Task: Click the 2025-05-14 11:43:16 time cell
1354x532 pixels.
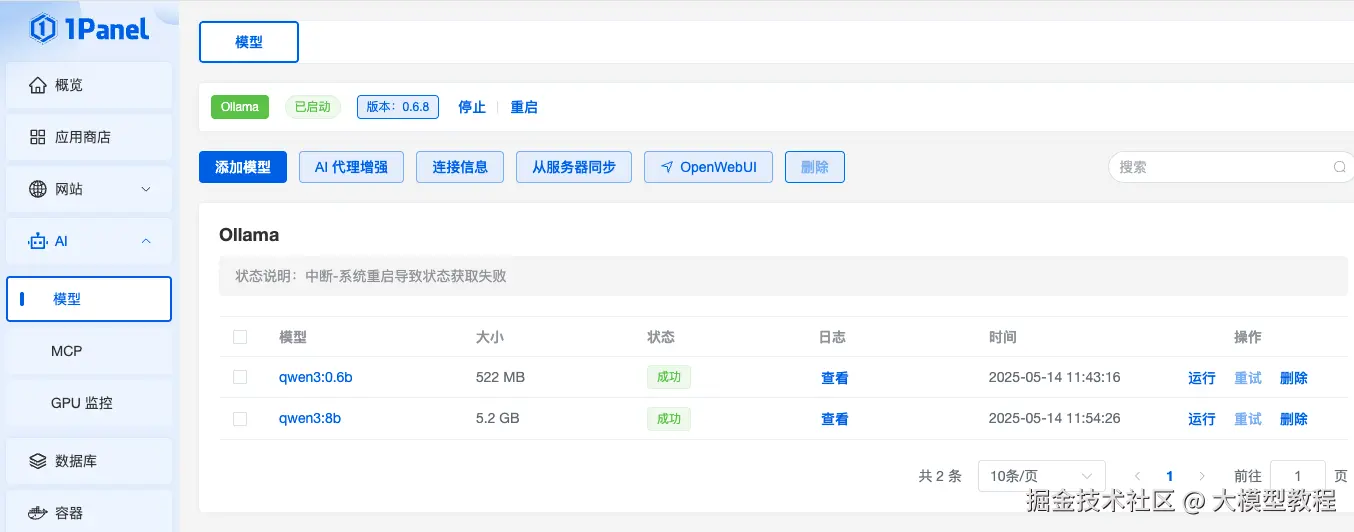Action: [1054, 377]
